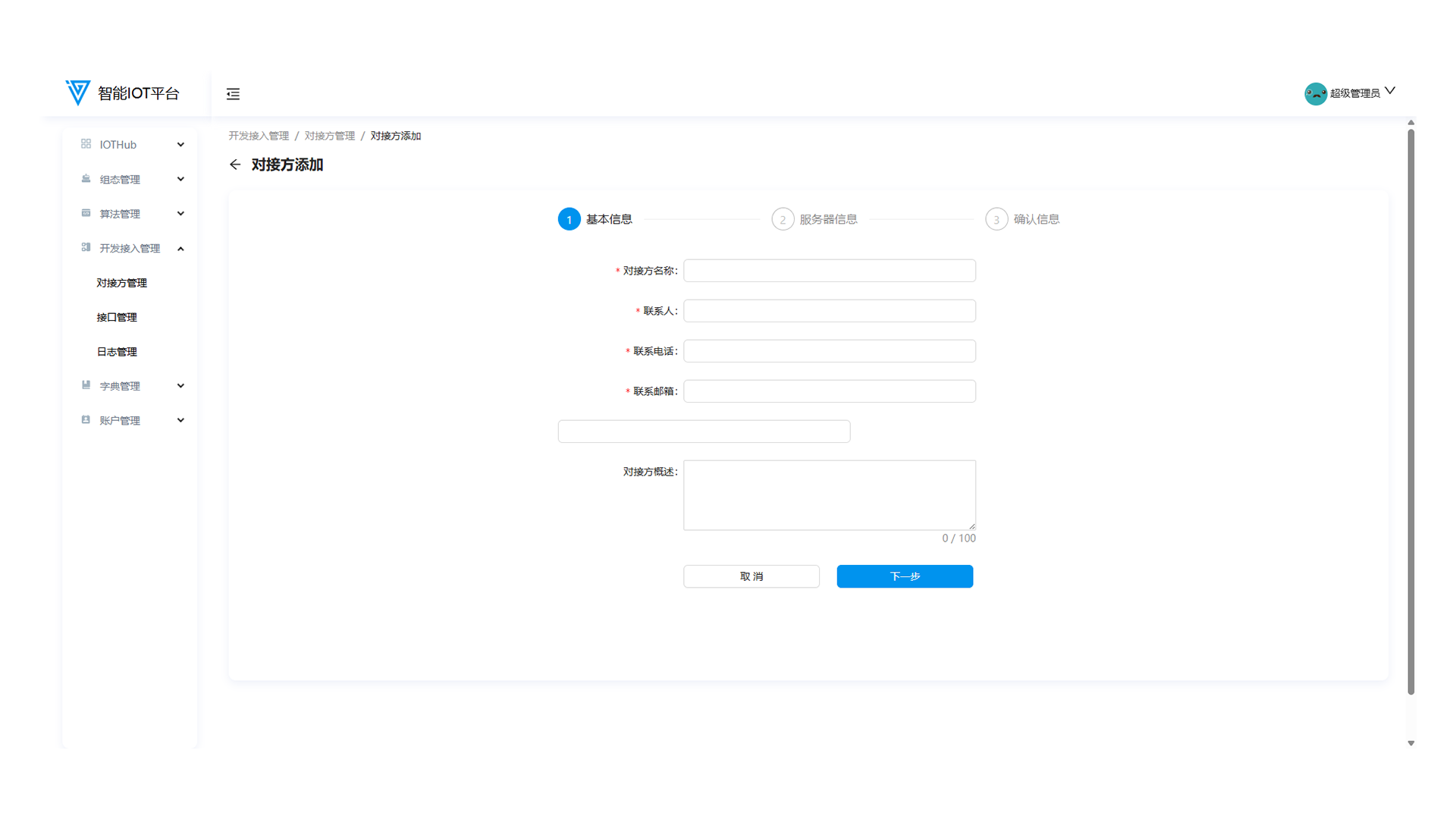This screenshot has height=819, width=1456.
Task: Click the blue 下一步 button
Action: (x=904, y=576)
